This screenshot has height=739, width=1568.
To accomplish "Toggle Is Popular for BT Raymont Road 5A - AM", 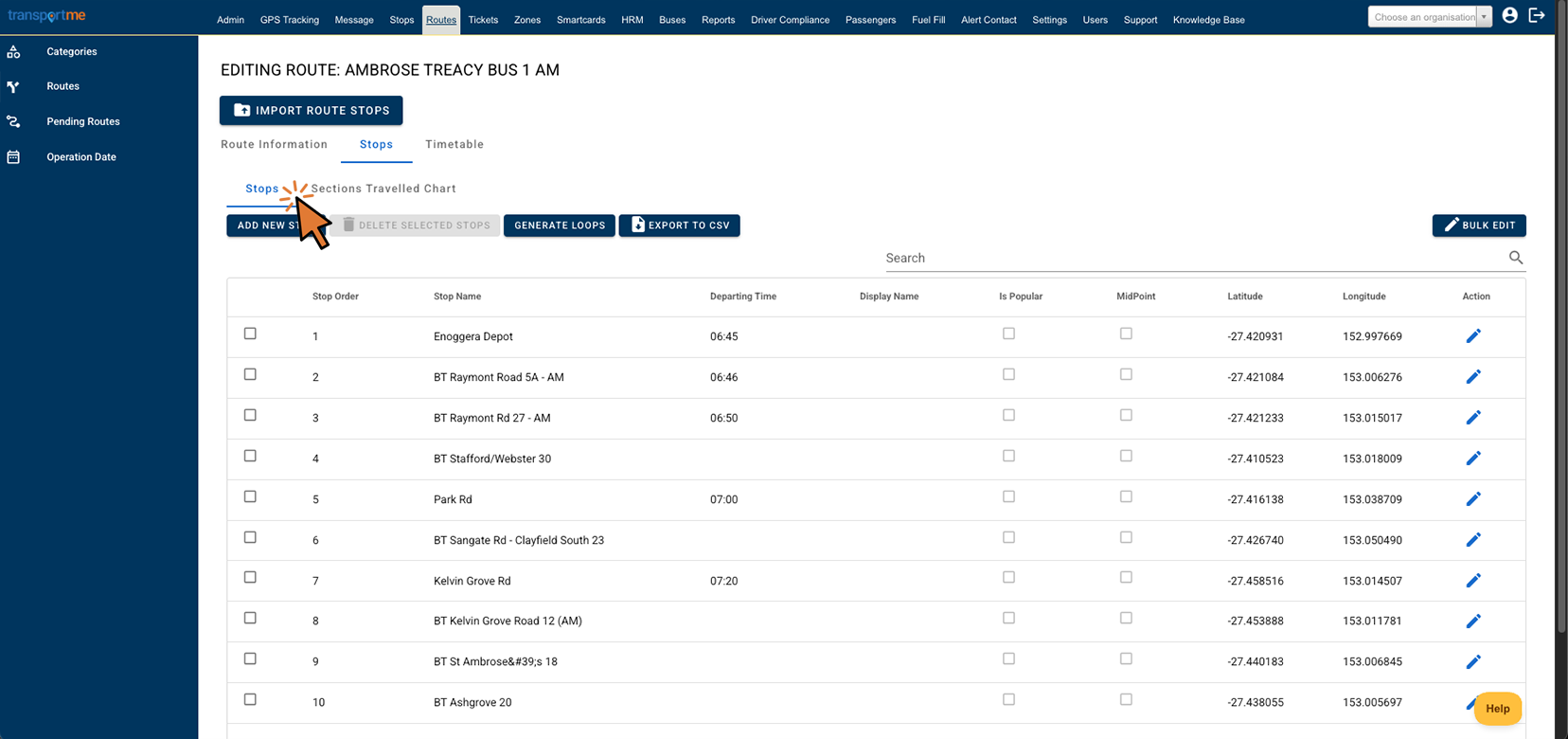I will (x=1008, y=374).
